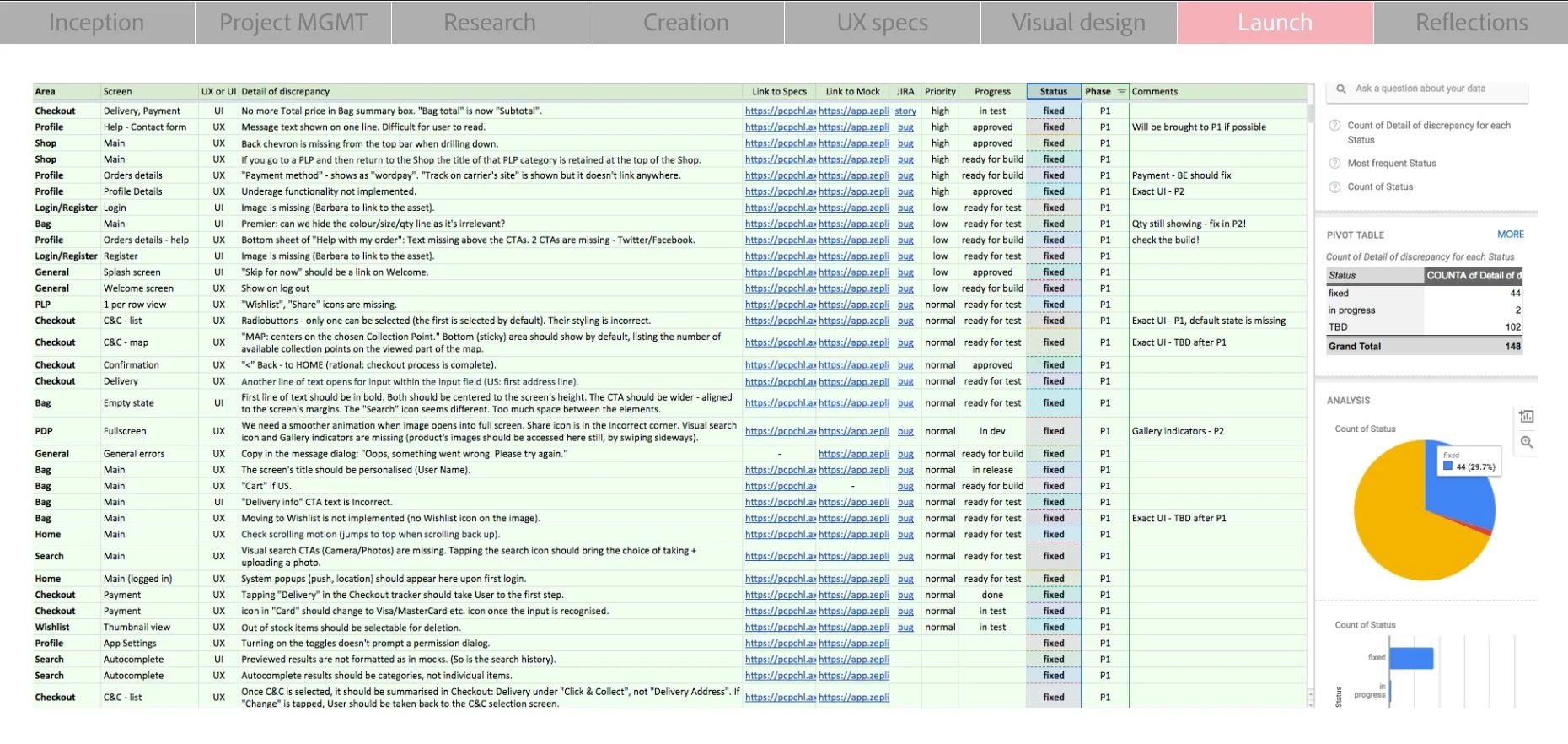
Task: Click the blue 'fixed' bar in bar chart
Action: click(x=1411, y=658)
